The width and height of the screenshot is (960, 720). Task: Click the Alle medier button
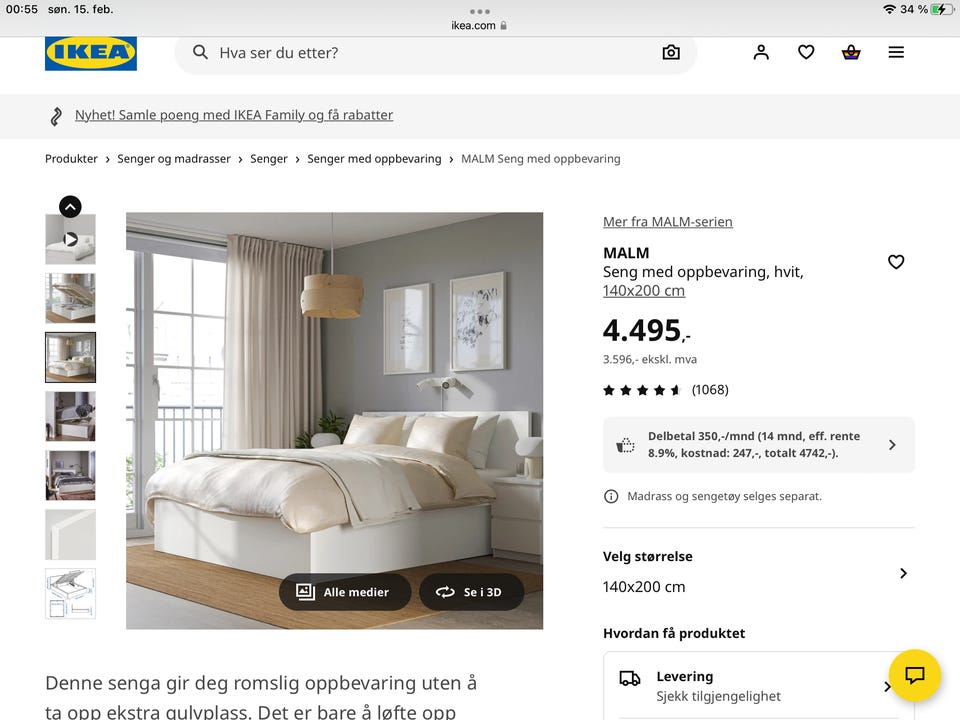coord(344,592)
